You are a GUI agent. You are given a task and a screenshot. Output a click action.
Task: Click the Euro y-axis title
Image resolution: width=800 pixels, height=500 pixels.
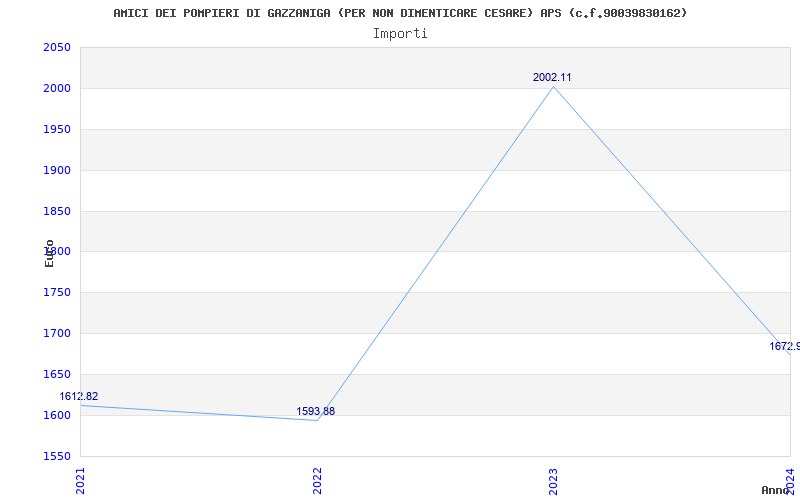click(x=49, y=253)
